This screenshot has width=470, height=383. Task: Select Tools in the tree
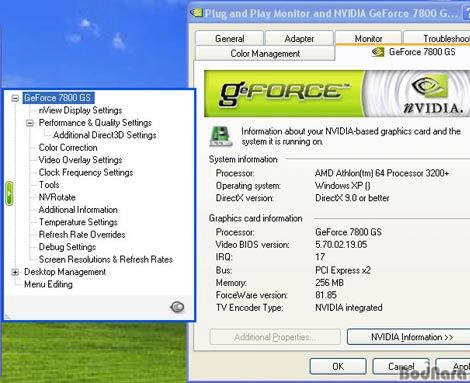click(49, 185)
